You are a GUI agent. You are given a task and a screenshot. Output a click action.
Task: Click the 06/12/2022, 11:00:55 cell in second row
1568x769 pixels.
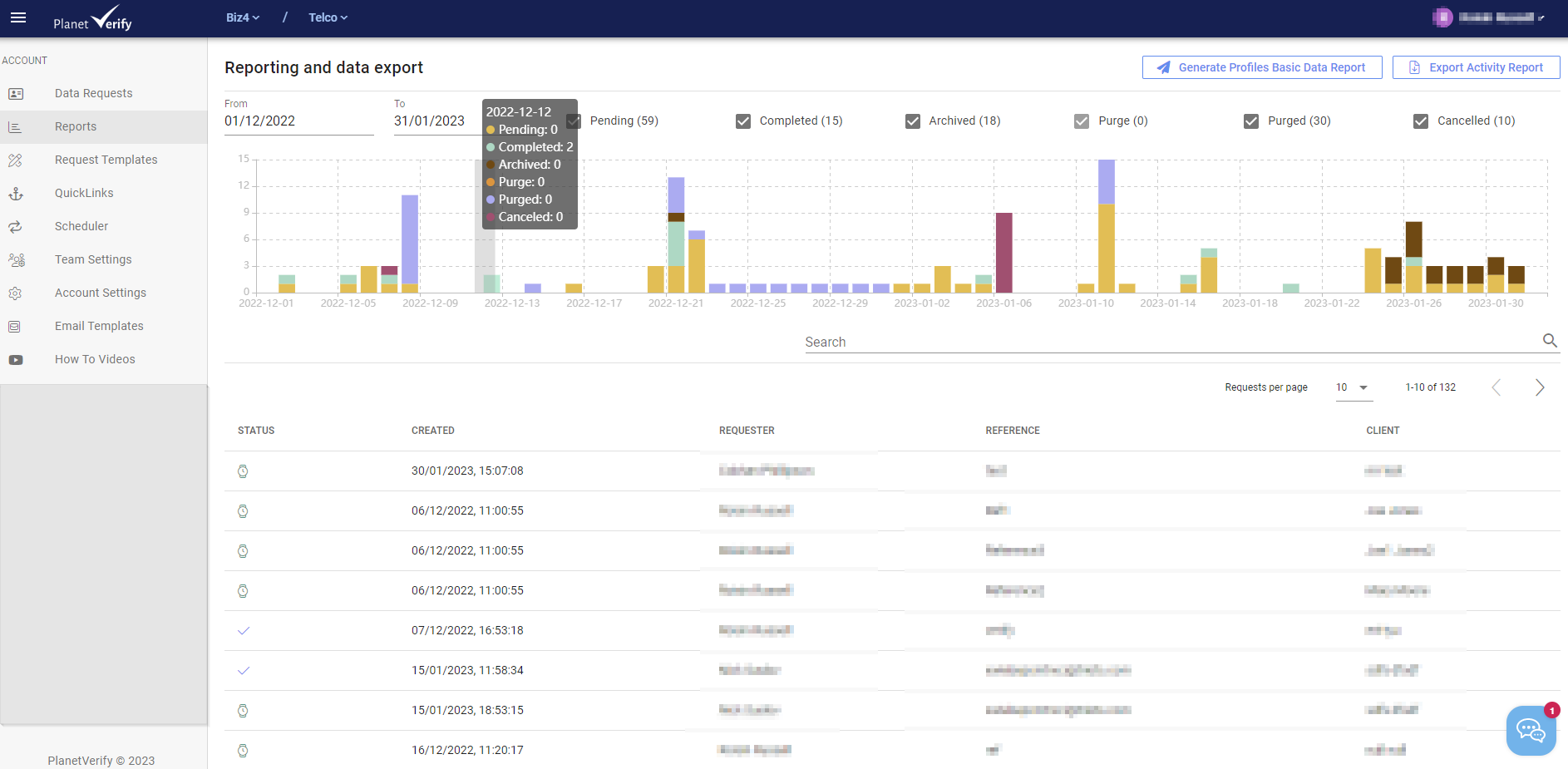[467, 511]
